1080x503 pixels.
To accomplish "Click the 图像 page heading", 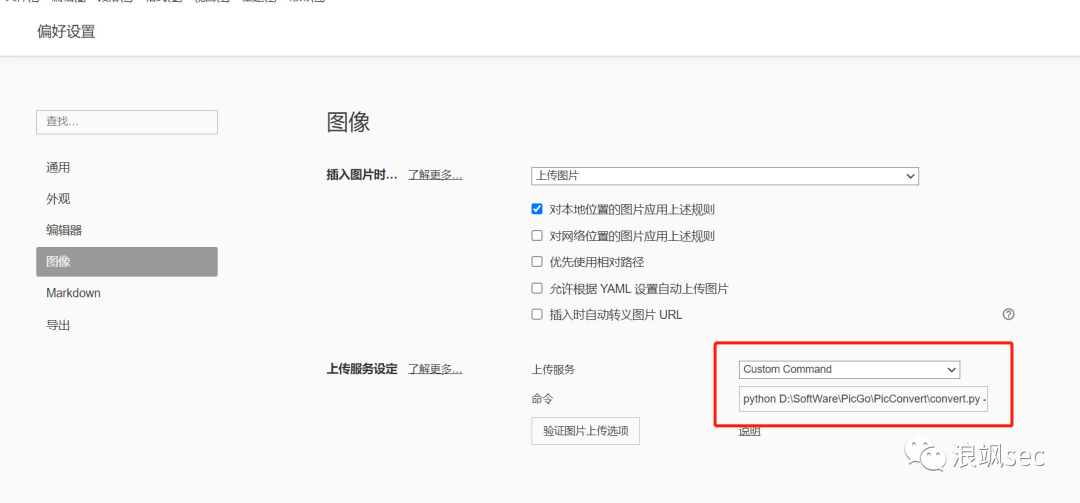I will (349, 122).
